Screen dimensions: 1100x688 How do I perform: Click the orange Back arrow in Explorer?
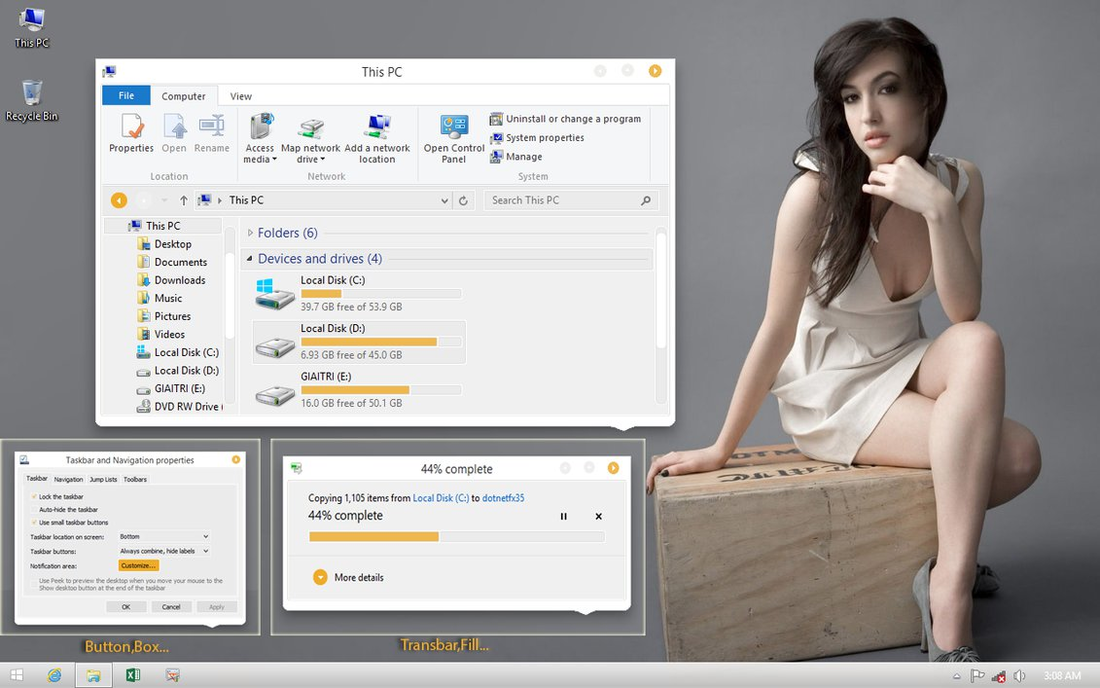(x=119, y=201)
